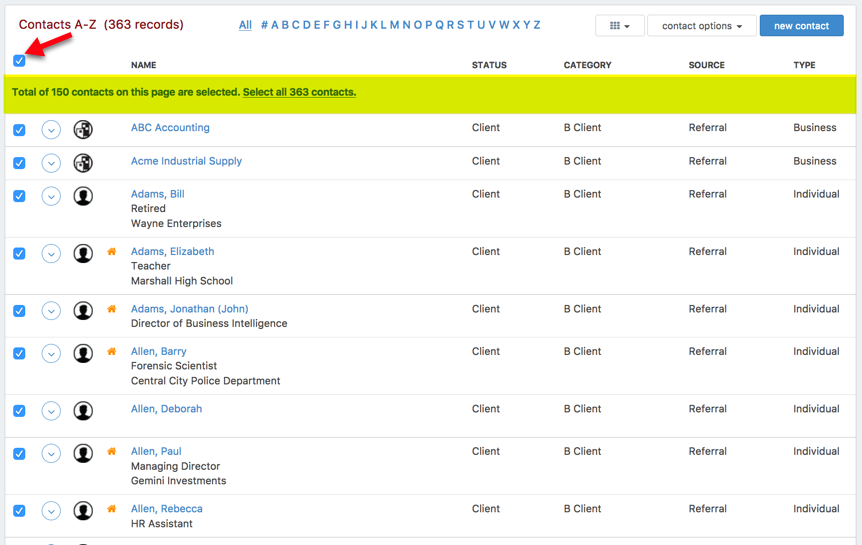Click the person avatar icon for Adams, Bill
Image resolution: width=862 pixels, height=545 pixels.
(x=83, y=196)
